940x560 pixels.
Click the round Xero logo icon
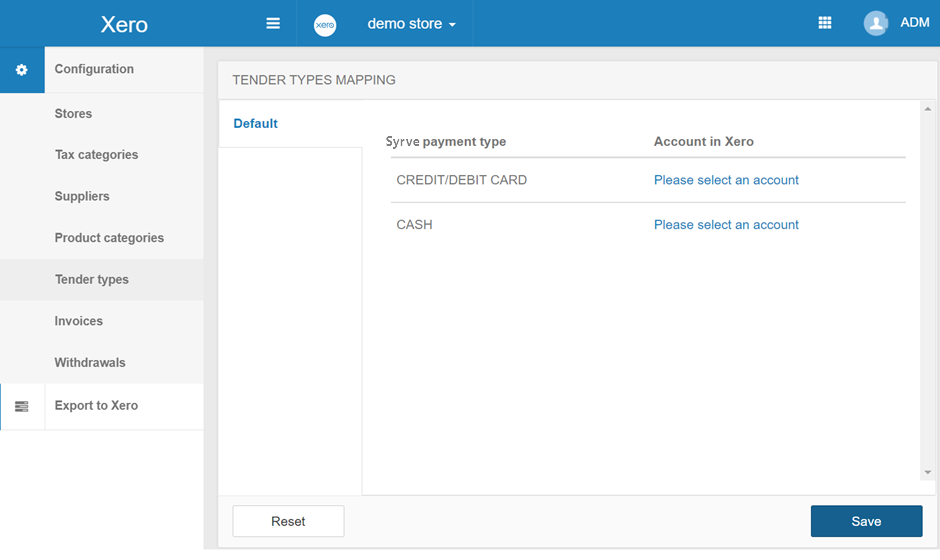coord(325,25)
